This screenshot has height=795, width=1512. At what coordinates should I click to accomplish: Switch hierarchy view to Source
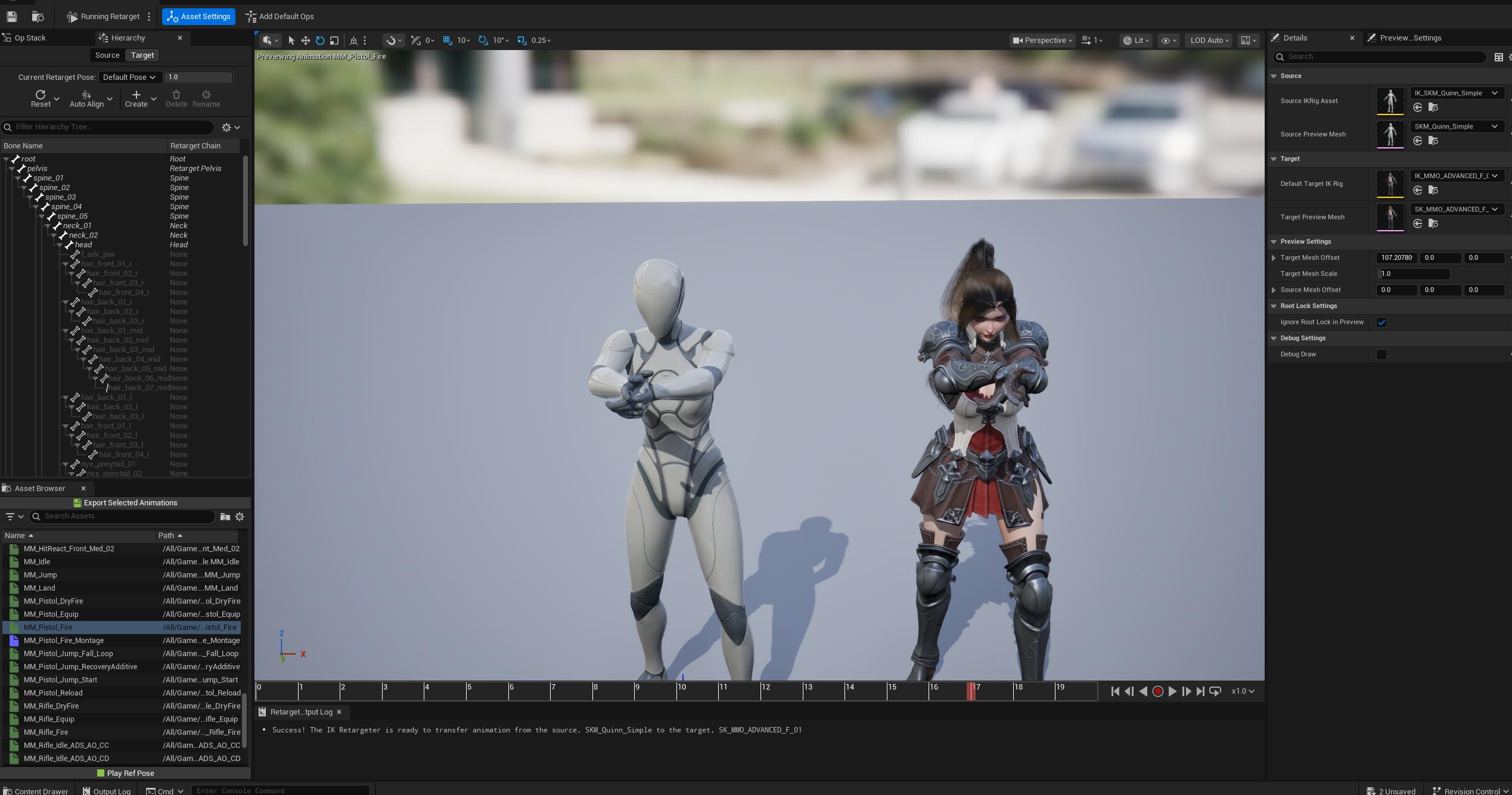pyautogui.click(x=107, y=55)
